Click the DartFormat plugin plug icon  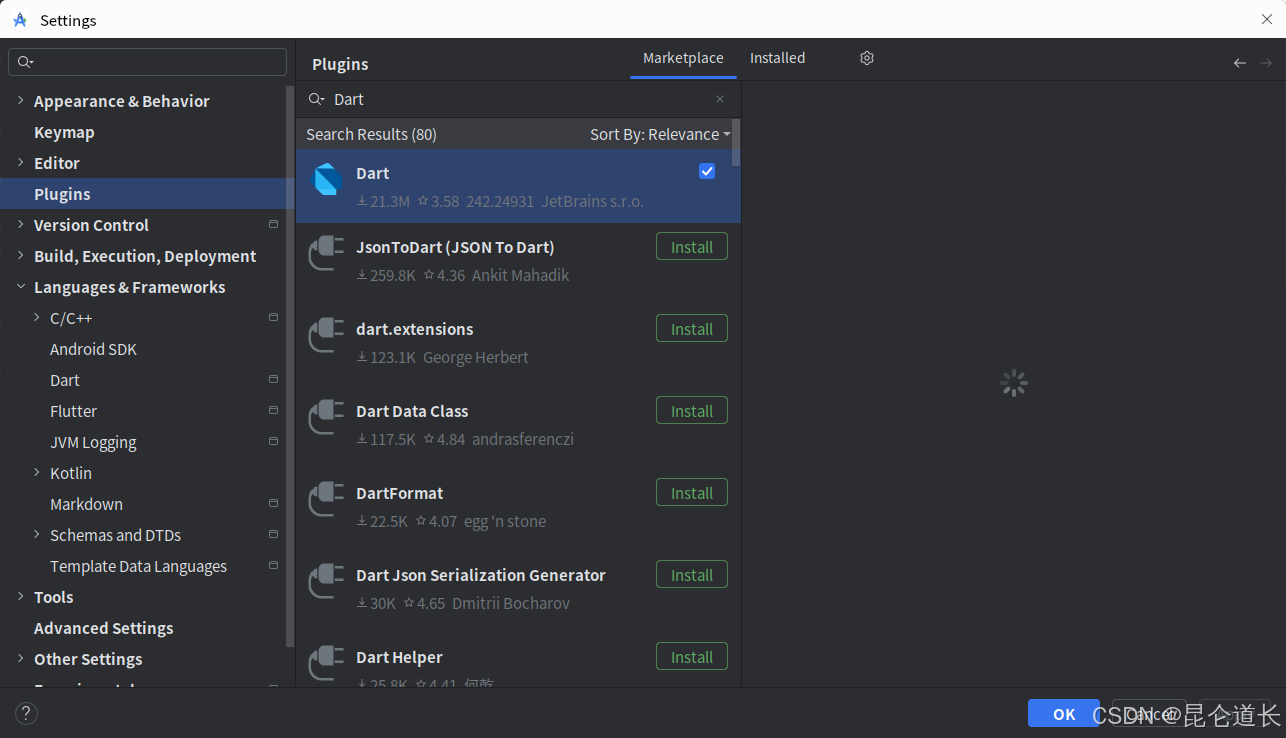click(x=326, y=500)
